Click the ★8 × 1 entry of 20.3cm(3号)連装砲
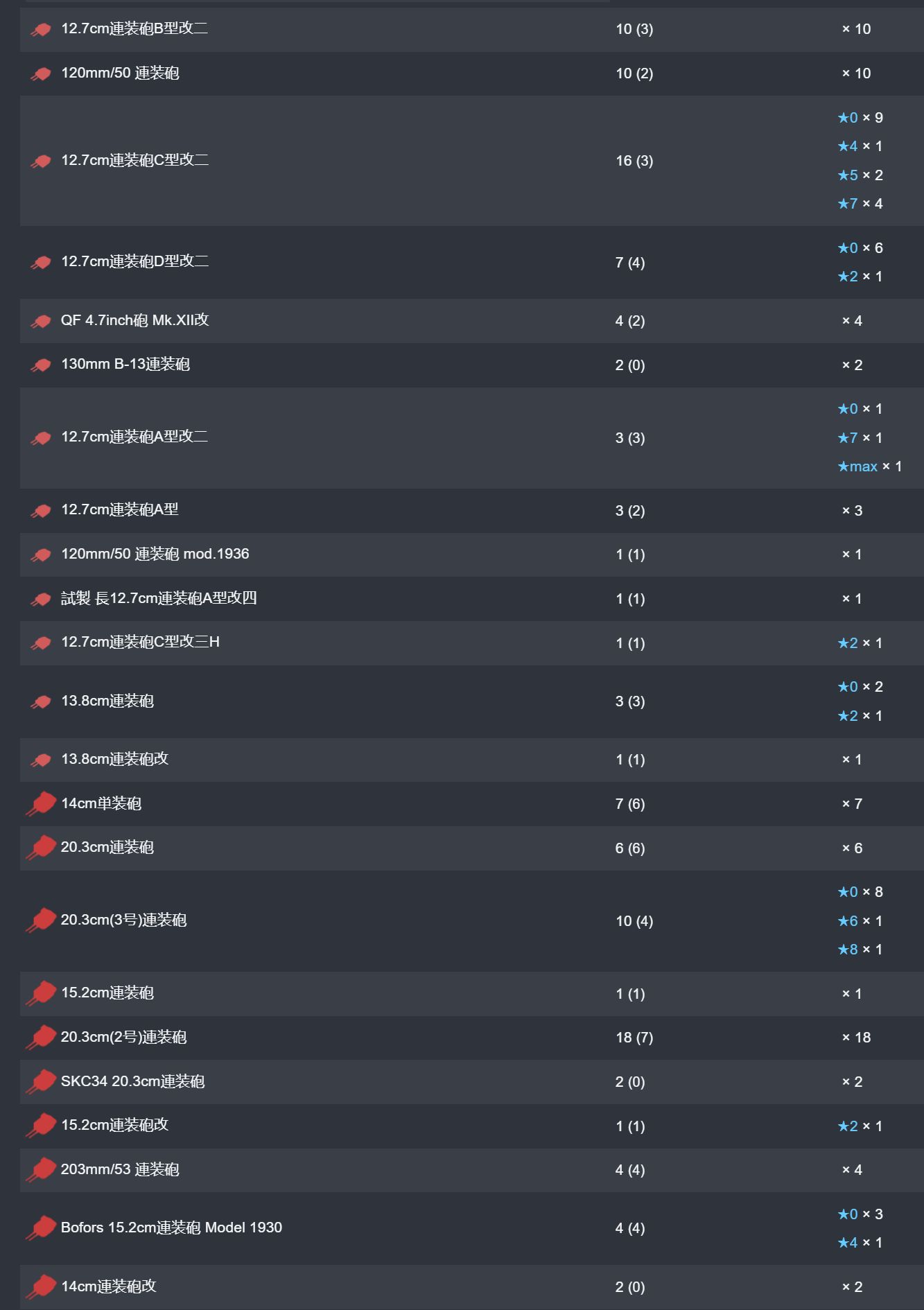The width and height of the screenshot is (924, 1310). point(860,950)
